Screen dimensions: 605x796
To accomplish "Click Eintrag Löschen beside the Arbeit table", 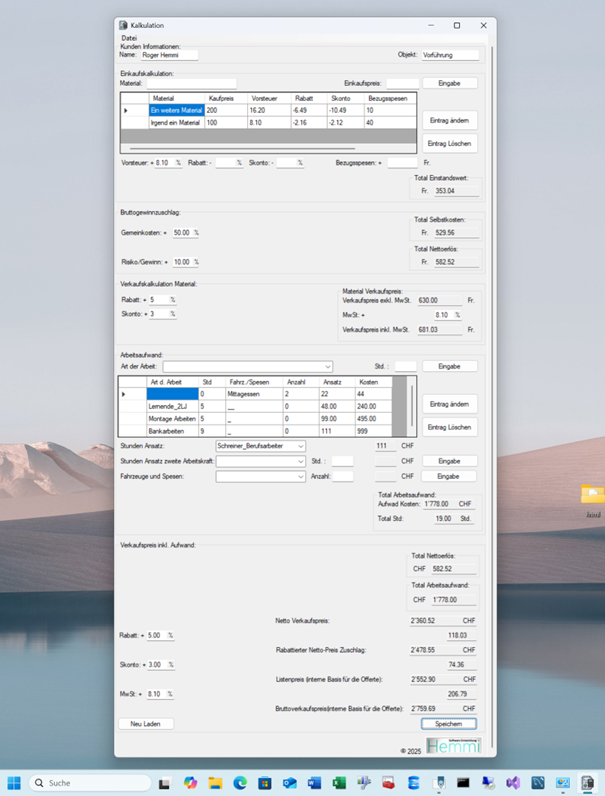I will click(x=449, y=427).
